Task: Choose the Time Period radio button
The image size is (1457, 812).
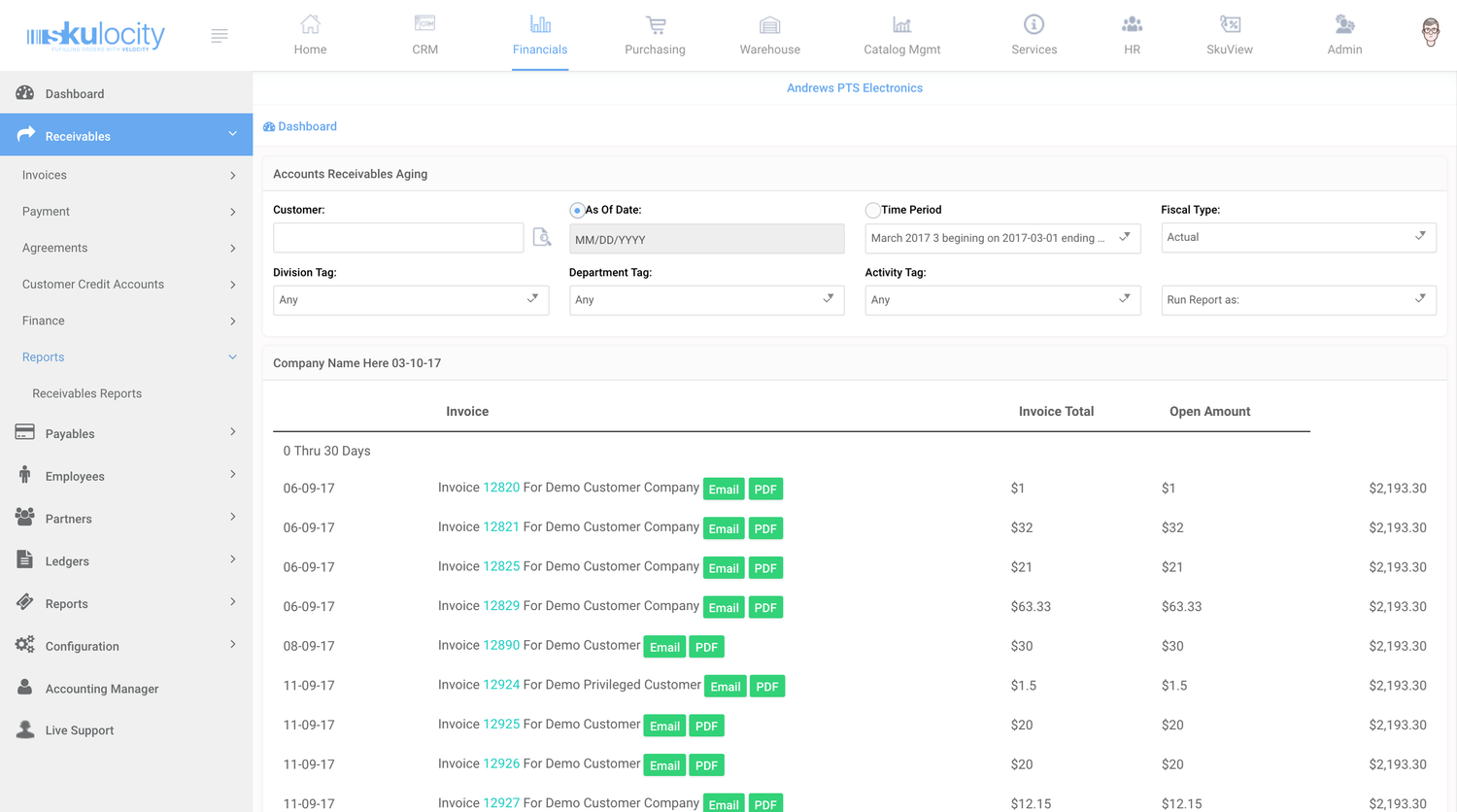Action: tap(871, 209)
